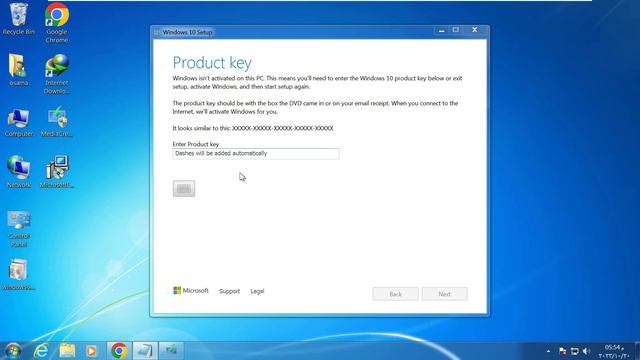Maximize the Windows 10 Setup window

(x=456, y=30)
